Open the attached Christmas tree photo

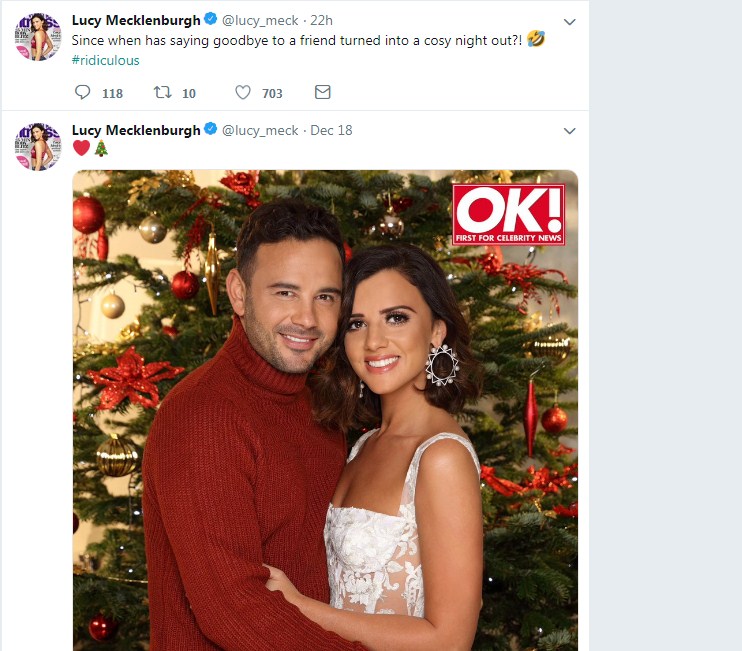point(326,410)
